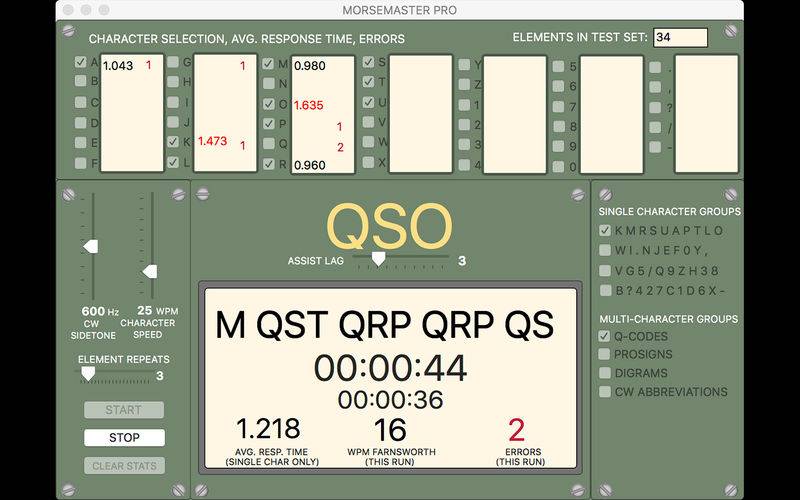Enable the digit 0 checkbox
The width and height of the screenshot is (800, 500).
(559, 166)
